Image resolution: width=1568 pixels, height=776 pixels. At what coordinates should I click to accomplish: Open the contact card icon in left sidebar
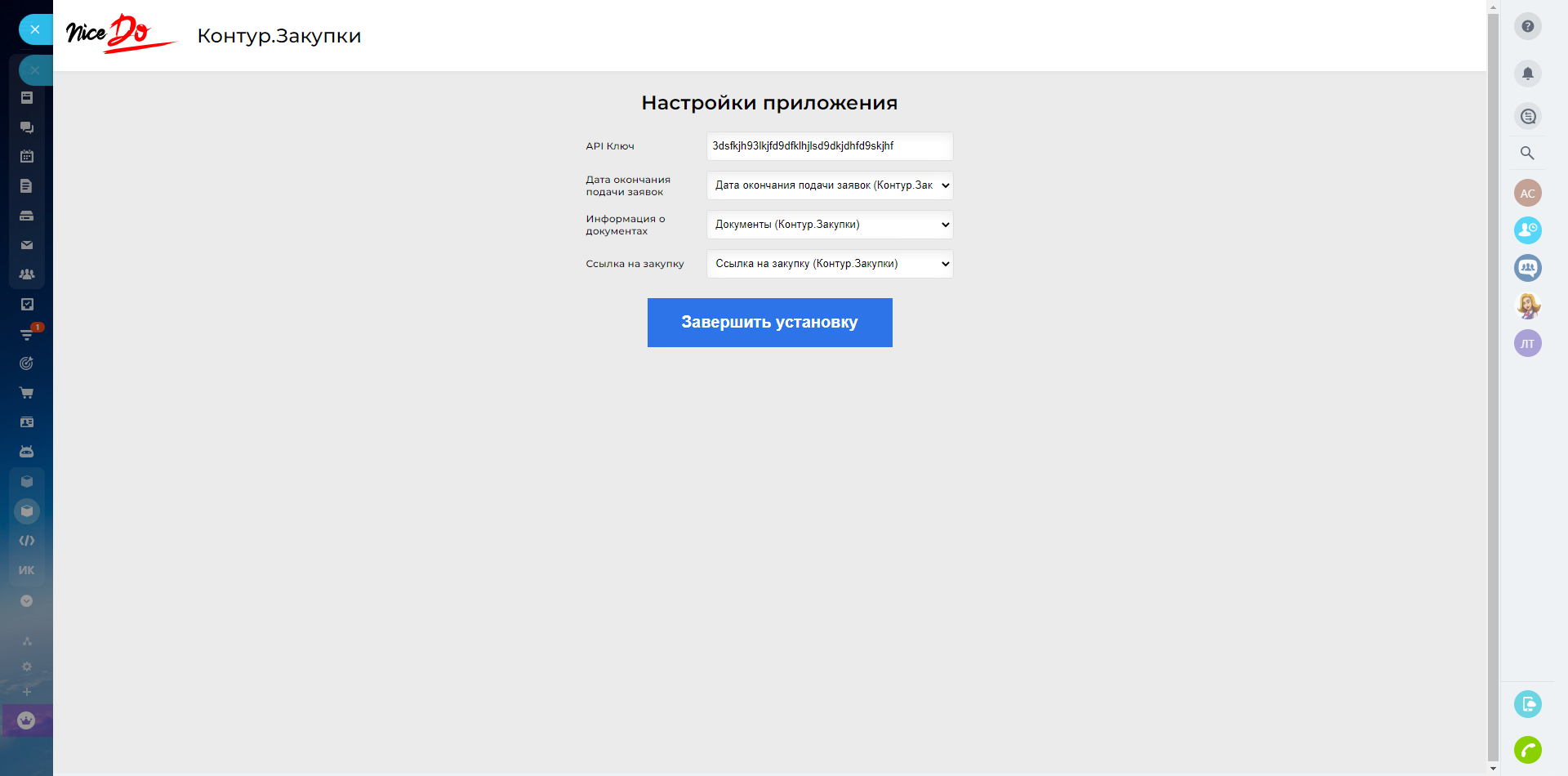coord(27,422)
